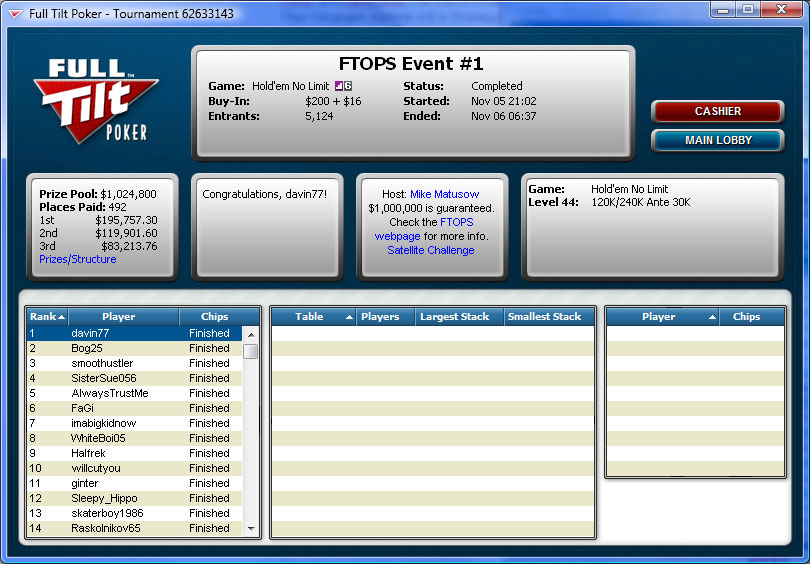810x564 pixels.
Task: Select player Bog25 row
Action: [134, 348]
